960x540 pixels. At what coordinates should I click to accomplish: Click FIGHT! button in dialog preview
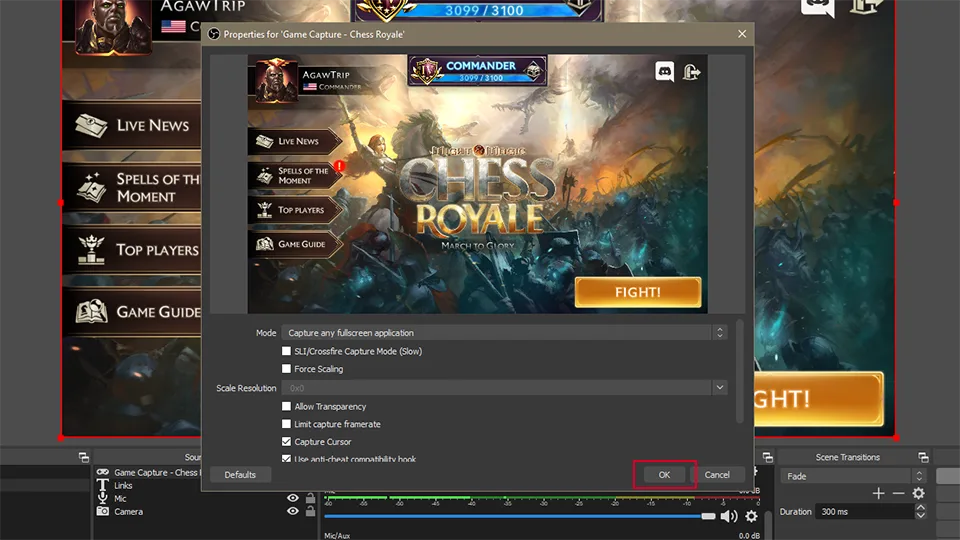(x=638, y=292)
